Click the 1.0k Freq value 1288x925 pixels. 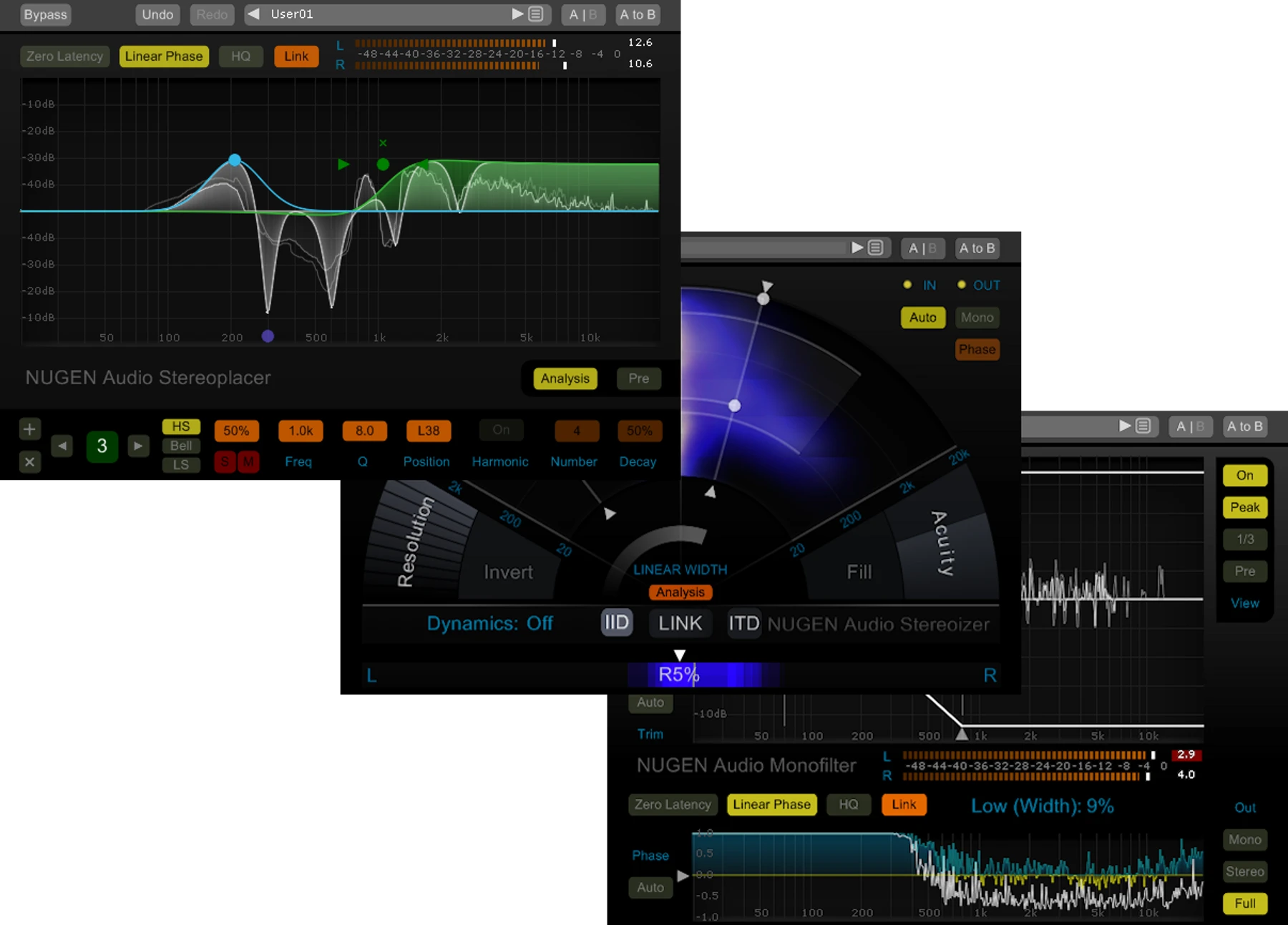(301, 431)
